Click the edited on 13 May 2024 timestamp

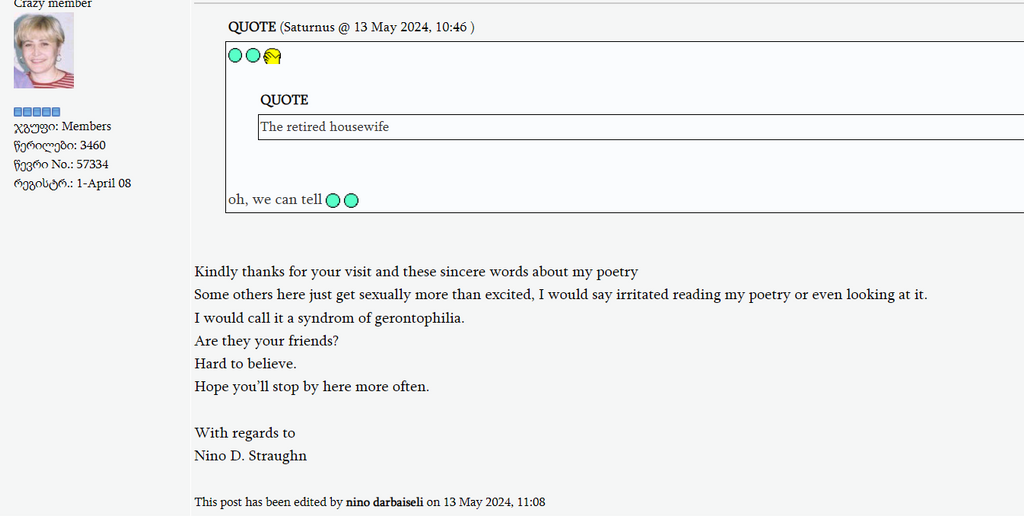(x=494, y=502)
